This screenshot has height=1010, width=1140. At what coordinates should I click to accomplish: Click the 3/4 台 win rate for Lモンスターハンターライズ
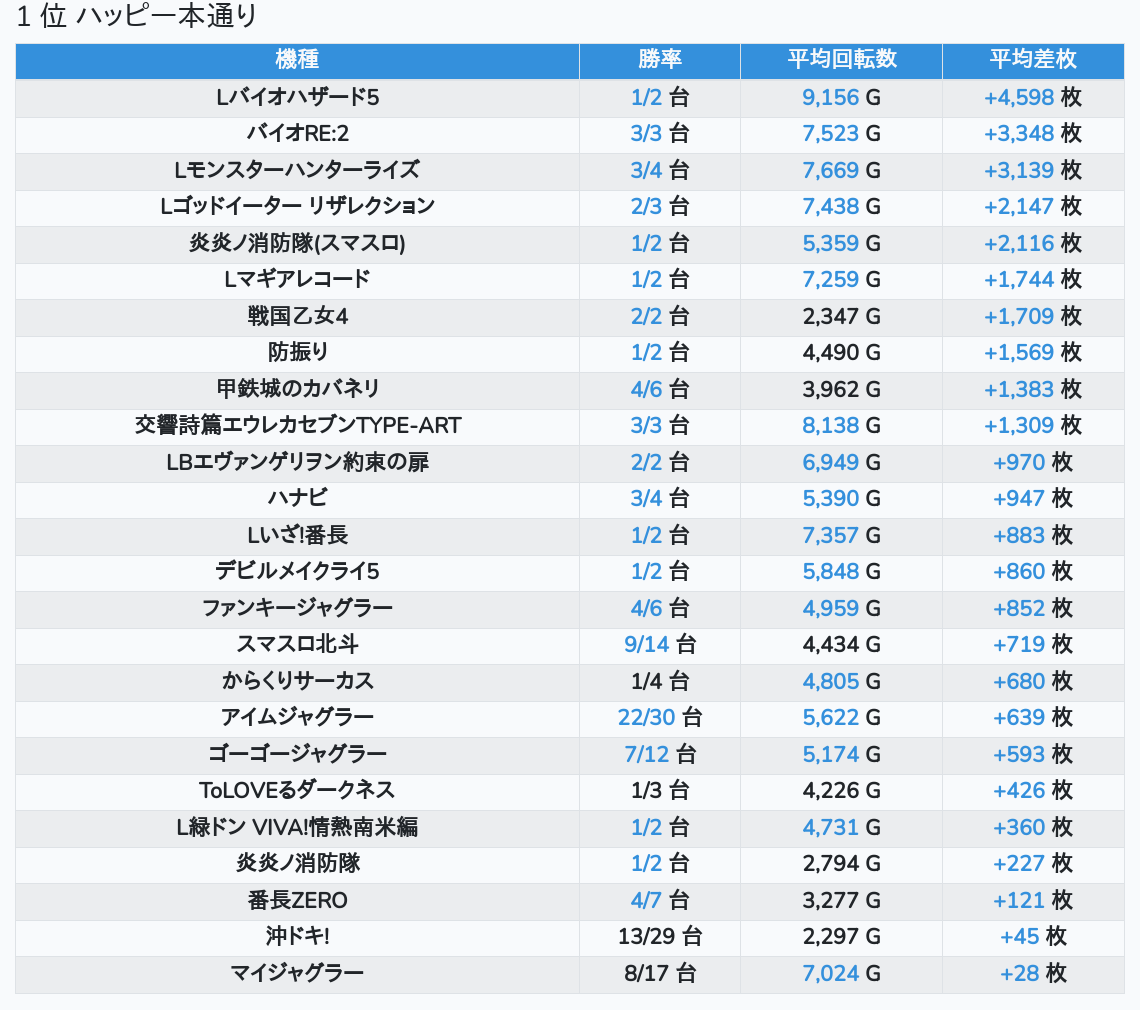(x=659, y=170)
